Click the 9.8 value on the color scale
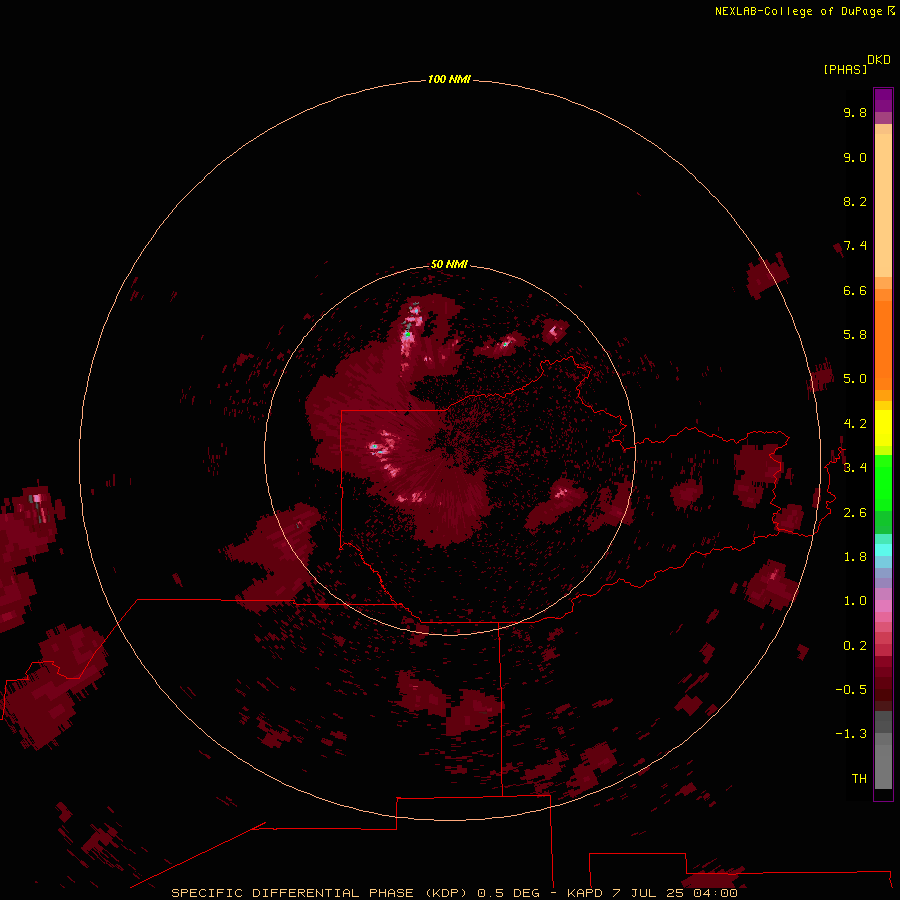The width and height of the screenshot is (900, 900). [x=855, y=112]
